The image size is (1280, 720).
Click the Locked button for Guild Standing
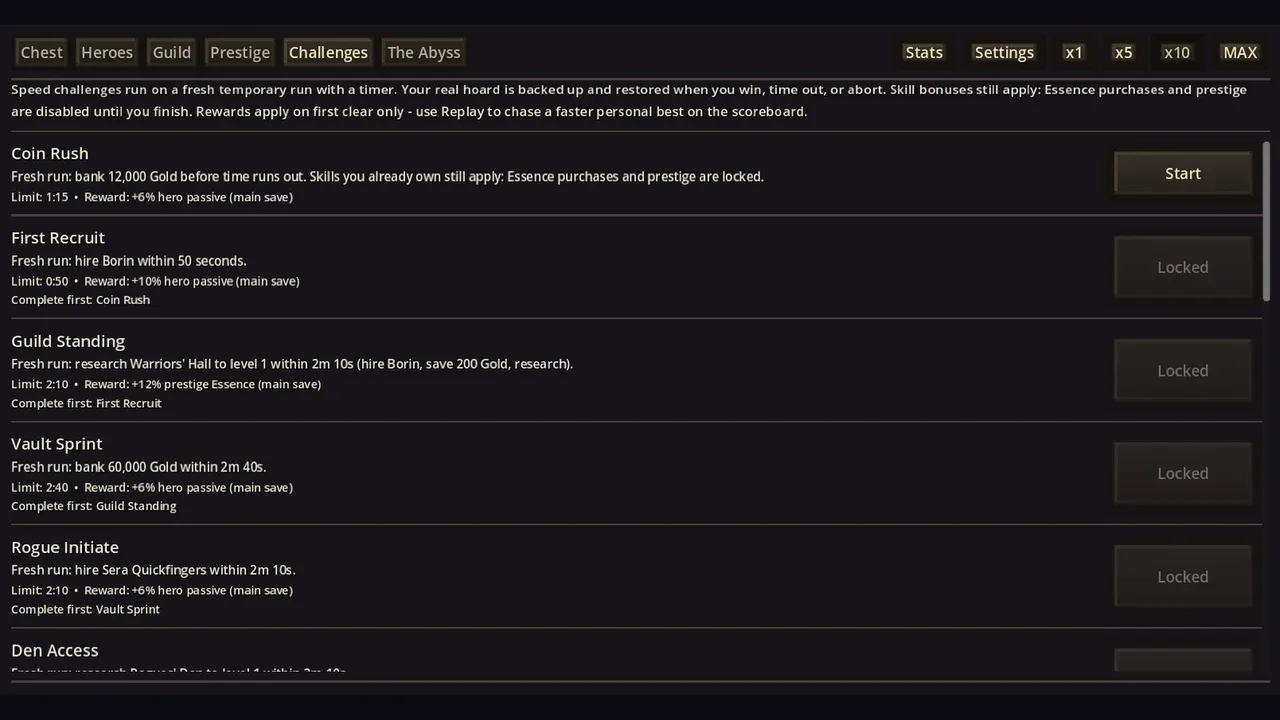pyautogui.click(x=1183, y=370)
